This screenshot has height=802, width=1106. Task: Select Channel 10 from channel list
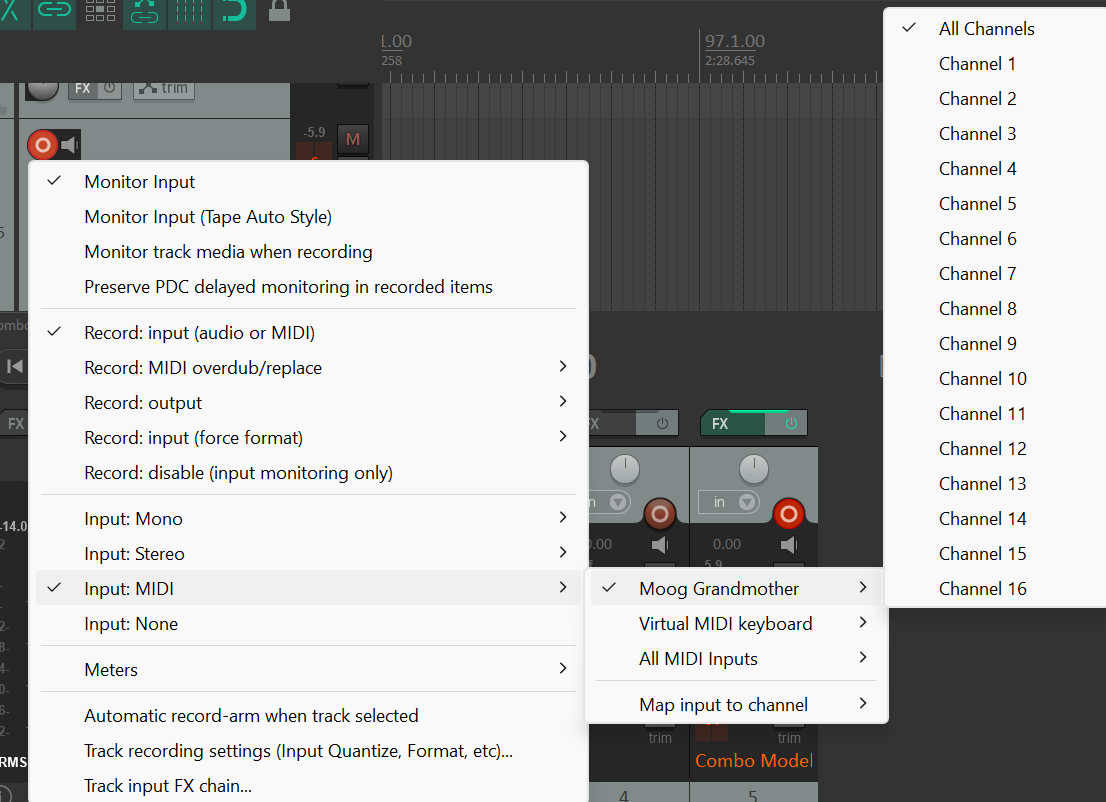click(995, 379)
